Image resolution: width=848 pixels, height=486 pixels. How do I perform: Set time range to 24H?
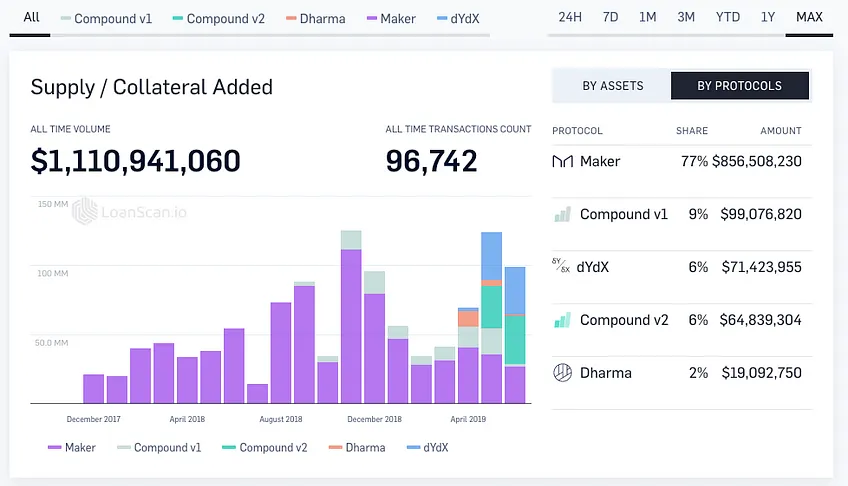click(x=570, y=17)
